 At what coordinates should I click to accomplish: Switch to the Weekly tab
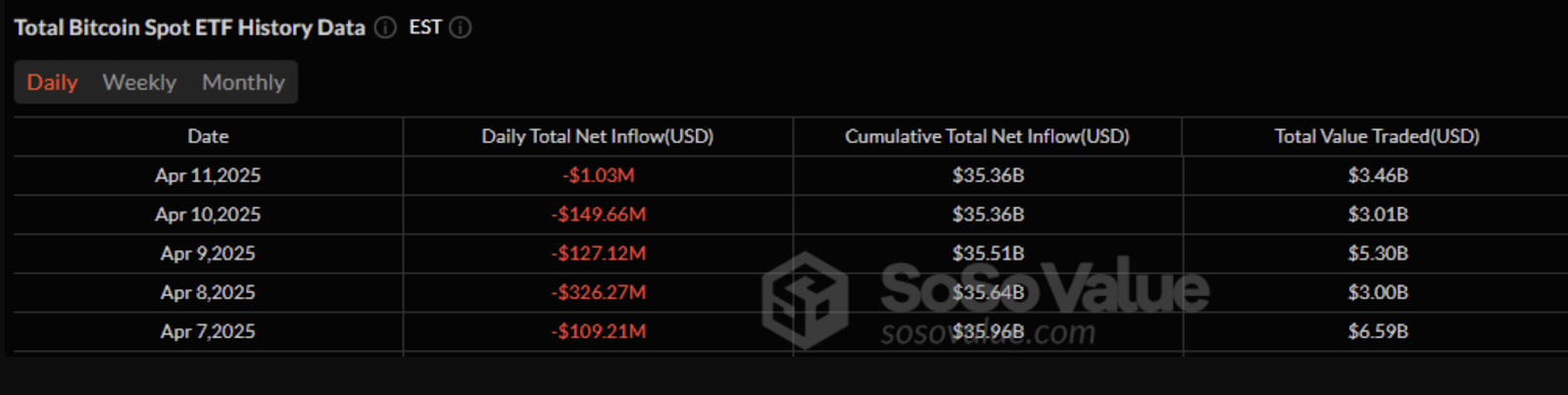pyautogui.click(x=139, y=82)
